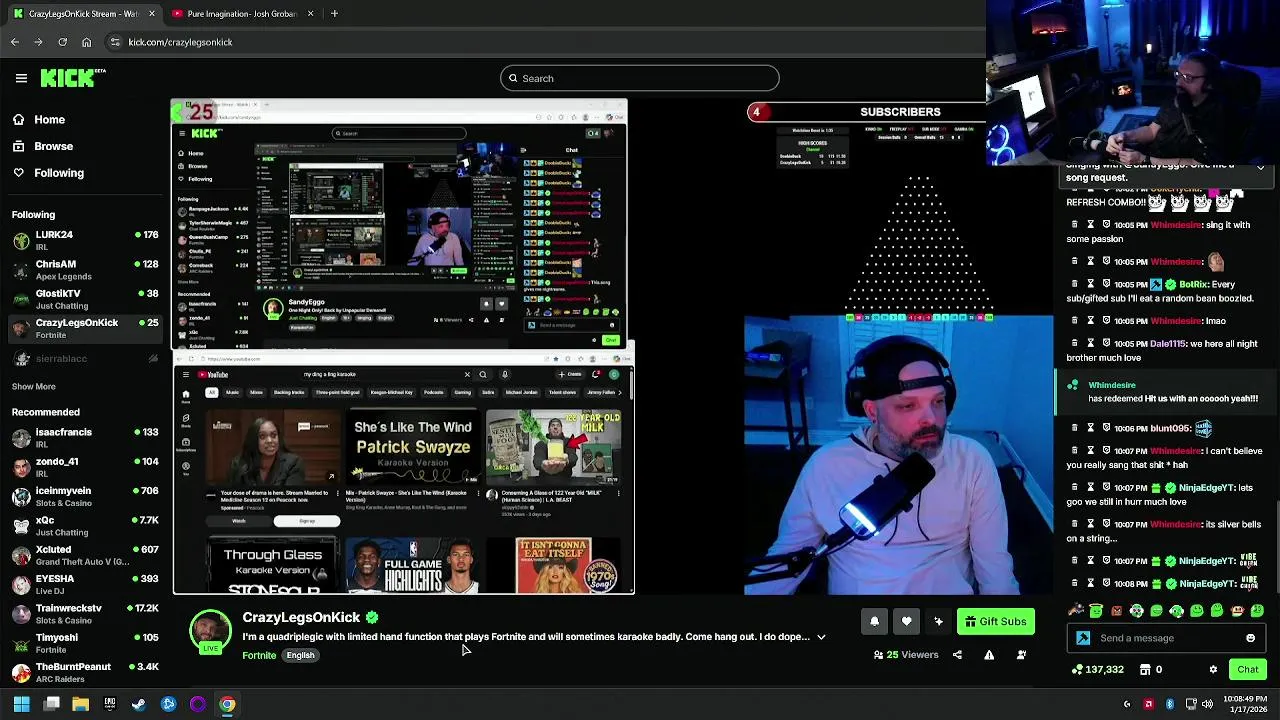Open the browser home page

coord(86,42)
